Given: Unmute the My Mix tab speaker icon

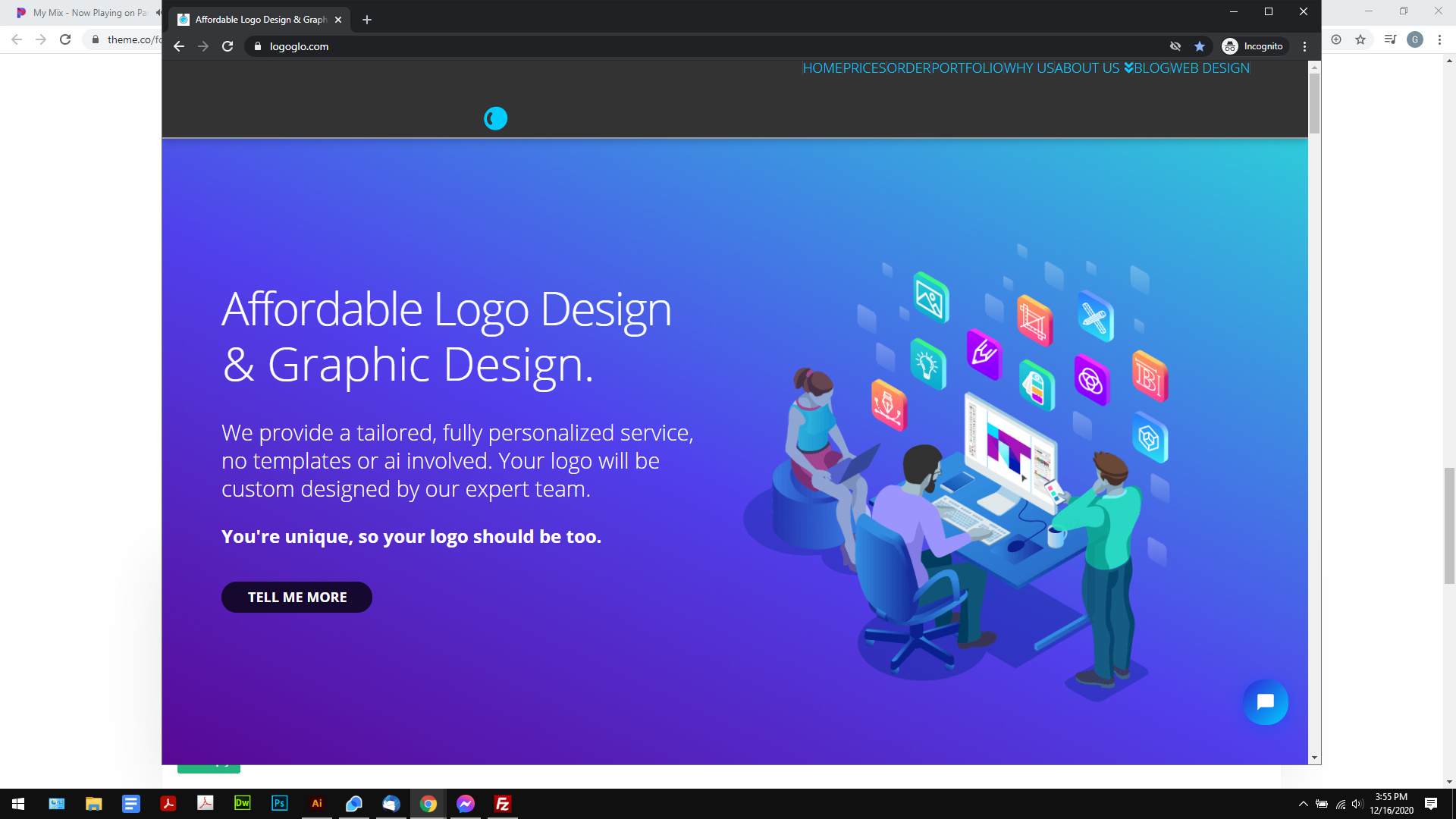Looking at the screenshot, I should [x=158, y=13].
